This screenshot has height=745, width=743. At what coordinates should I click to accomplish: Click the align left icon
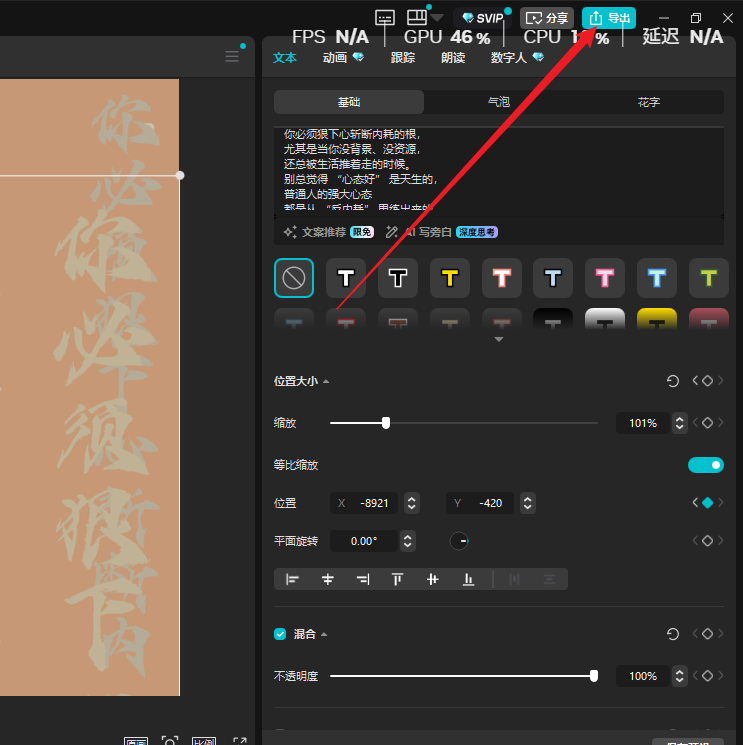(x=293, y=579)
